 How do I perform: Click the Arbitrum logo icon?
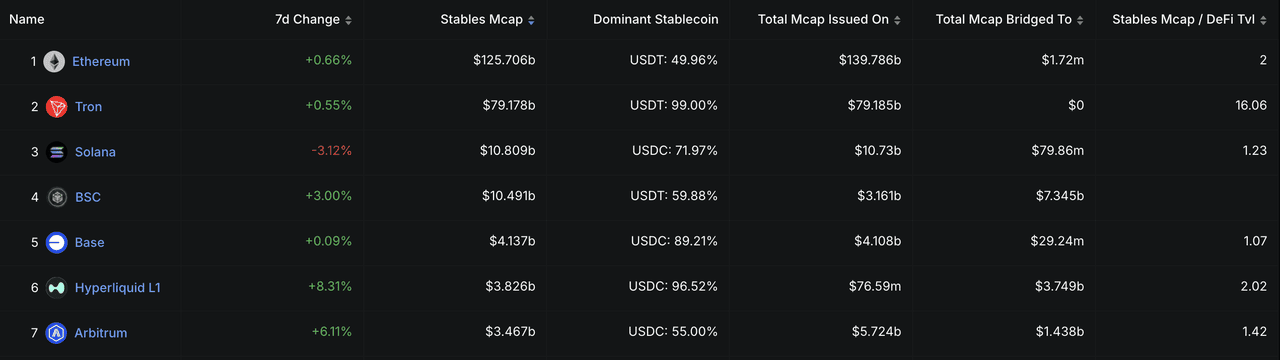57,333
